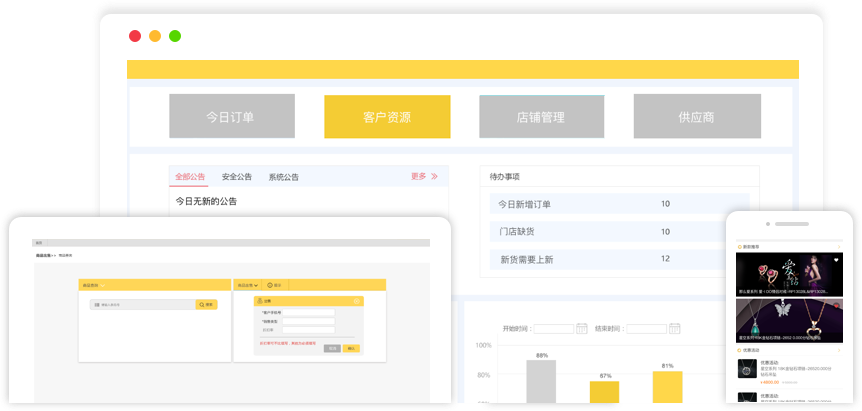The width and height of the screenshot is (862, 411).
Task: Expand the 商品查询 dropdown chevron in tablet window
Action: pos(103,285)
